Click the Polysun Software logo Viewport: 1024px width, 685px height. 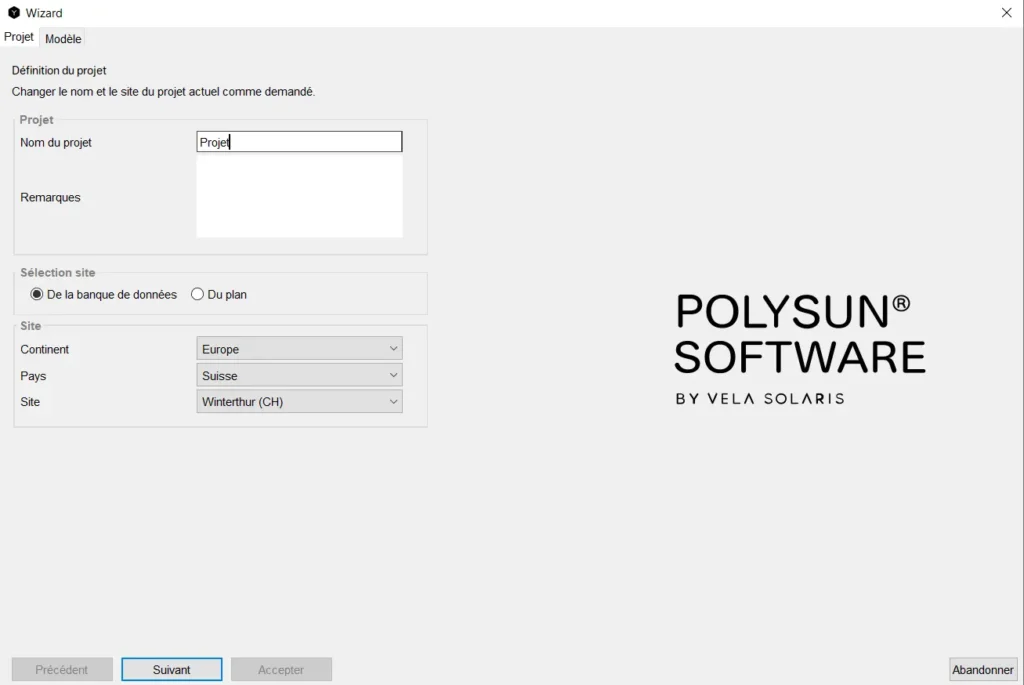[799, 334]
